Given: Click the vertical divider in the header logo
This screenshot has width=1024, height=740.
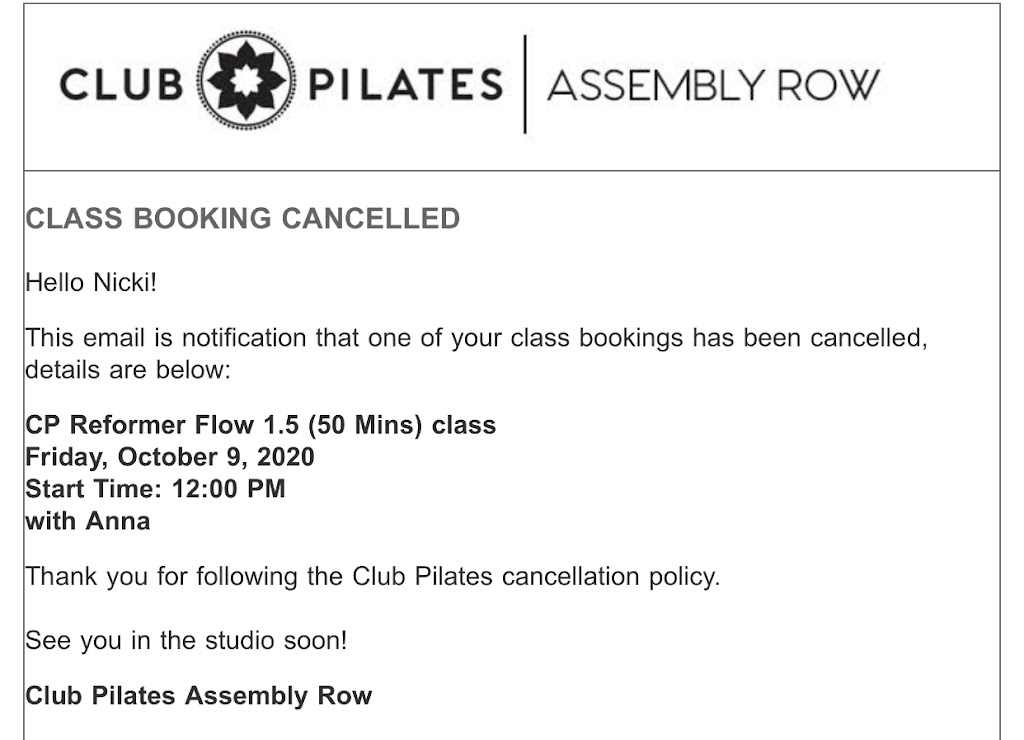Looking at the screenshot, I should 525,84.
